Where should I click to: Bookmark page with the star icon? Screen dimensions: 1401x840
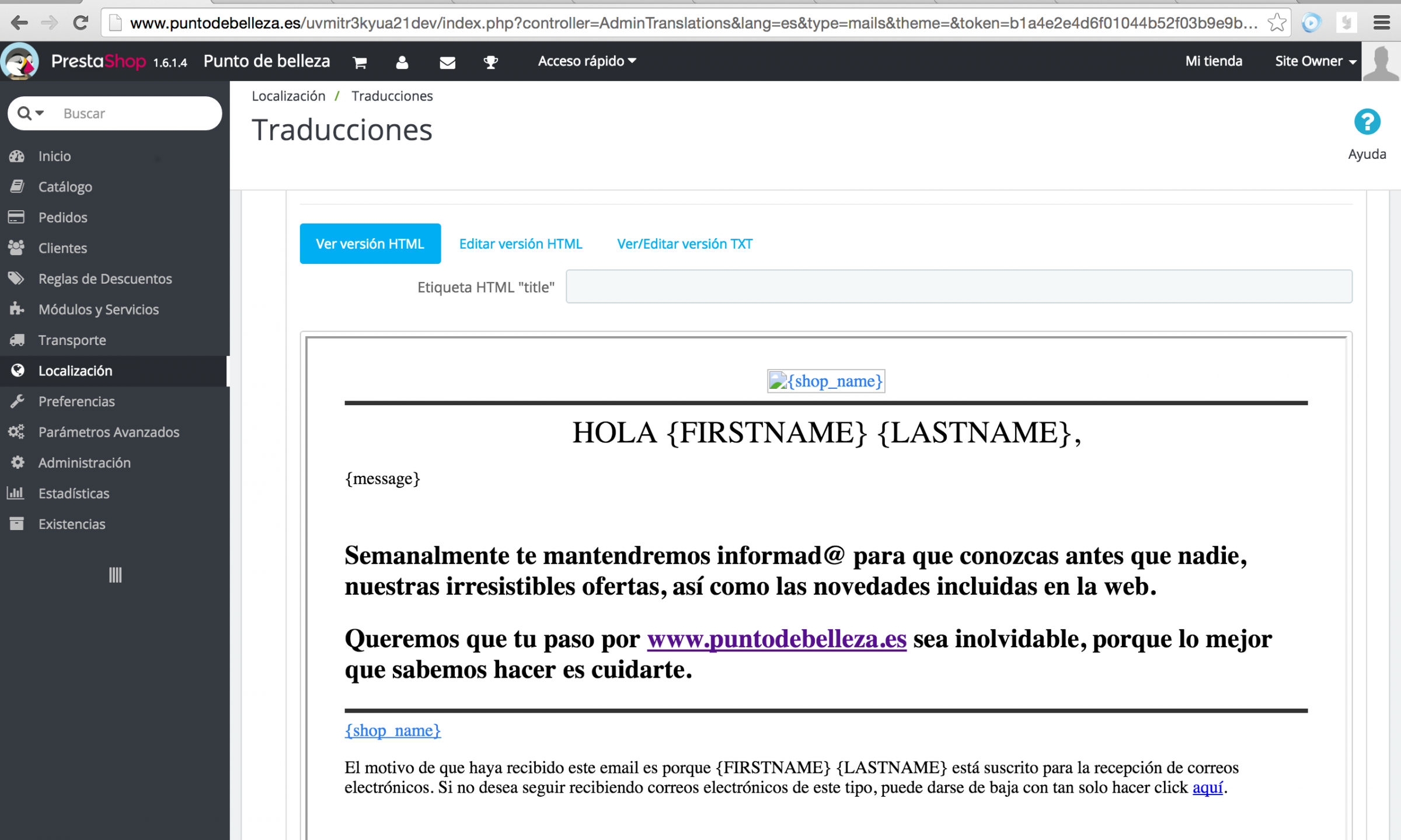(x=1277, y=23)
